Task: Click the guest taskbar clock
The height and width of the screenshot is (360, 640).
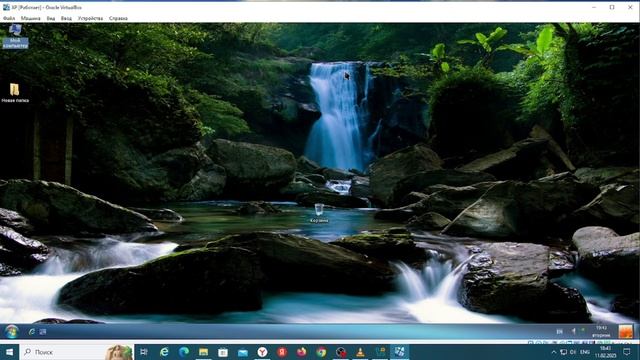Action: point(601,331)
